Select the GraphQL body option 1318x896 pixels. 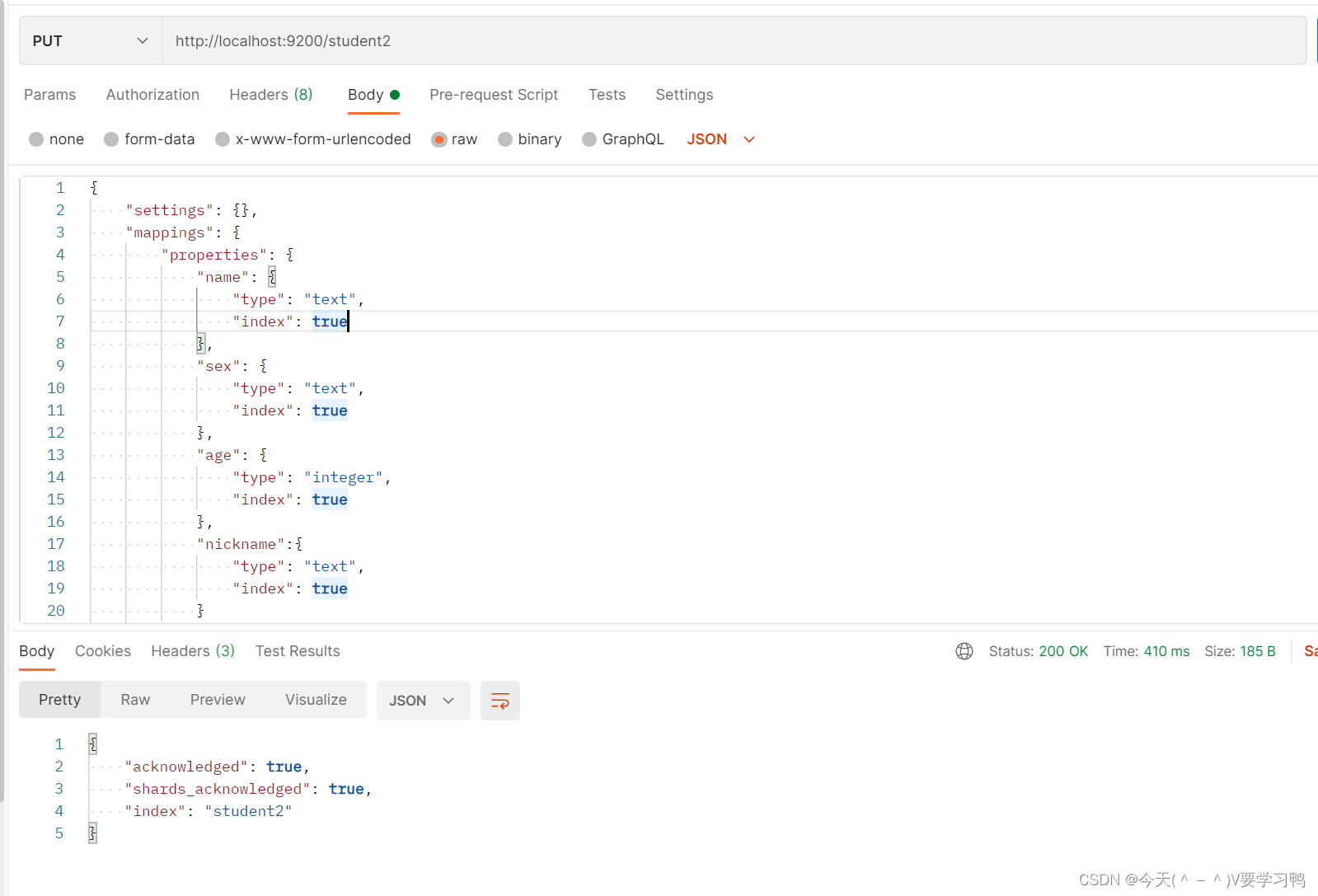coord(589,139)
